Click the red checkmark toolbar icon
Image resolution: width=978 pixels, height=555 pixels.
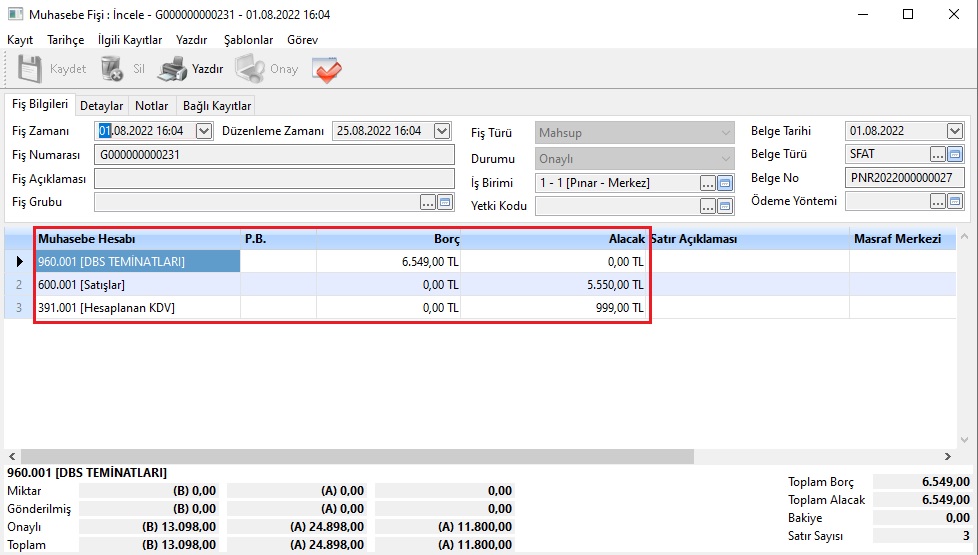click(326, 70)
